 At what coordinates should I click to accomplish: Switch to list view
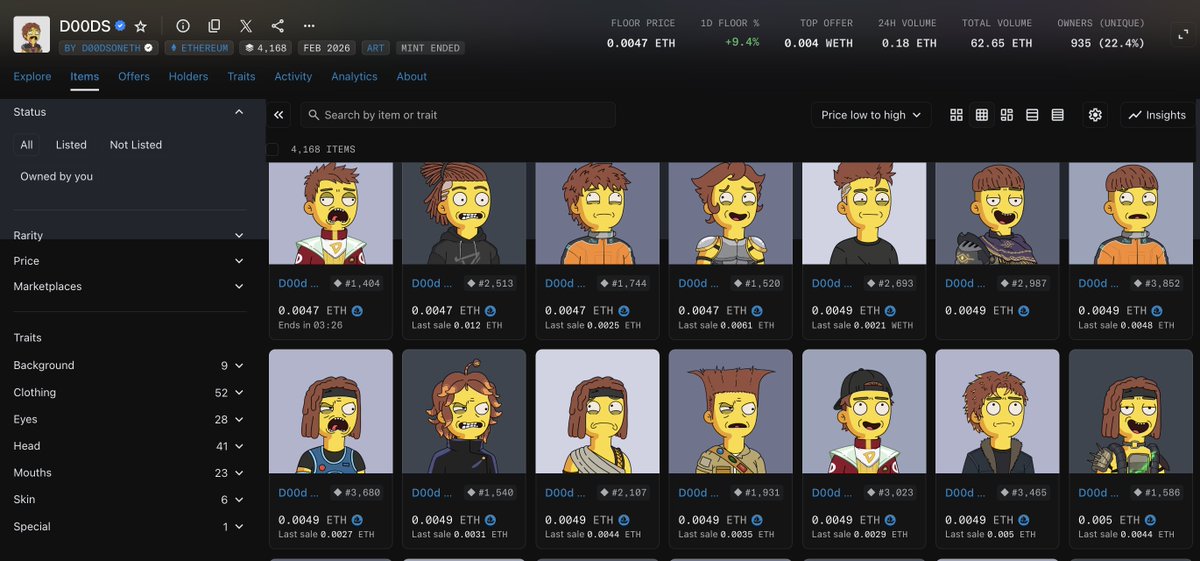tap(1033, 115)
